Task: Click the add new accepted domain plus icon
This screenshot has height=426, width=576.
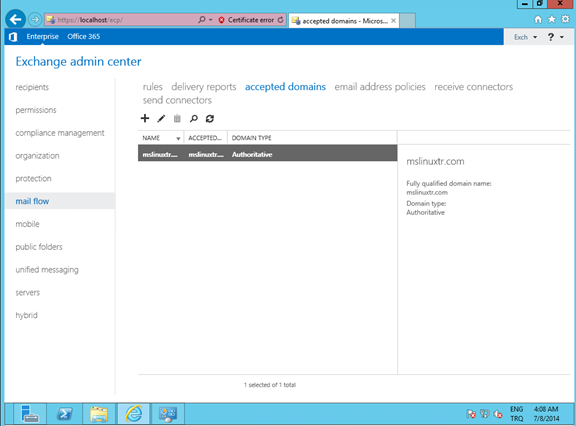Action: pyautogui.click(x=145, y=118)
